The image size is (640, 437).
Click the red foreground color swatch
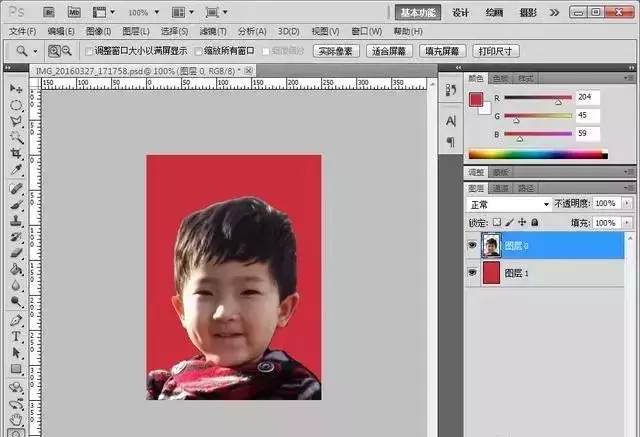476,100
